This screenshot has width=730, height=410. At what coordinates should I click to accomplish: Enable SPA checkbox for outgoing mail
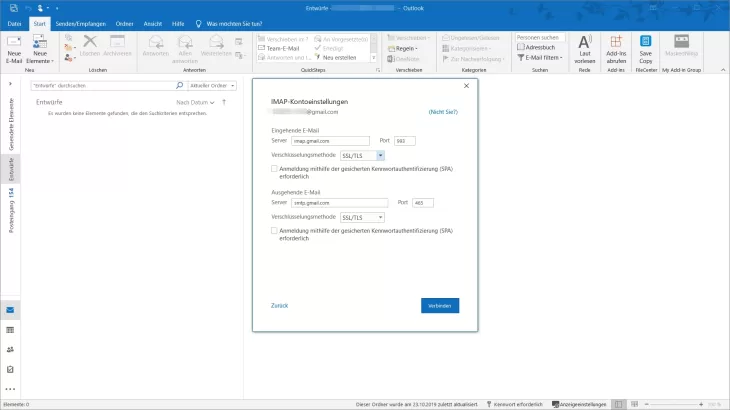[275, 230]
